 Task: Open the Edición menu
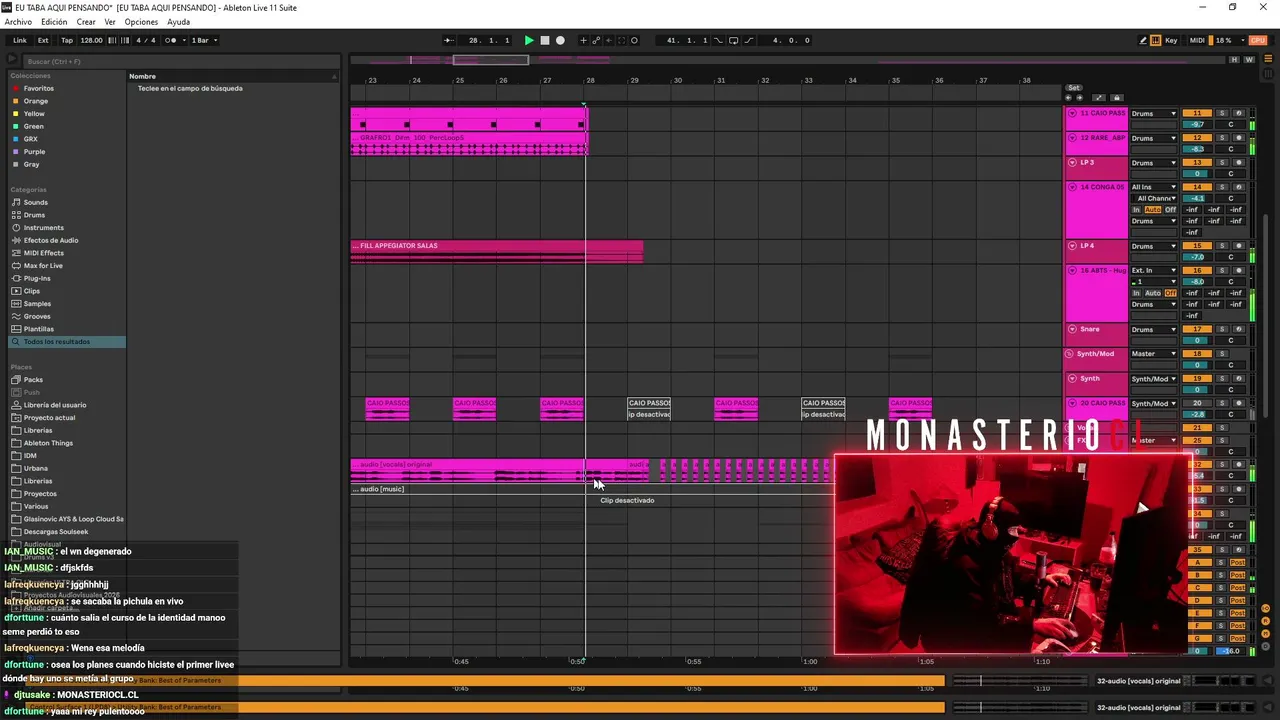[x=54, y=22]
